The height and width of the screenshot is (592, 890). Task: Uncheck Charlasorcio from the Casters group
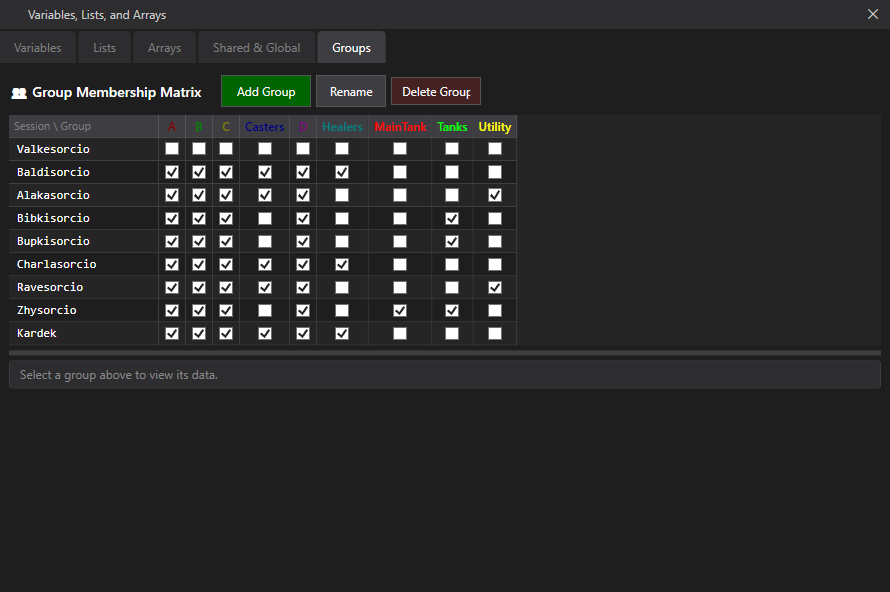coord(265,264)
